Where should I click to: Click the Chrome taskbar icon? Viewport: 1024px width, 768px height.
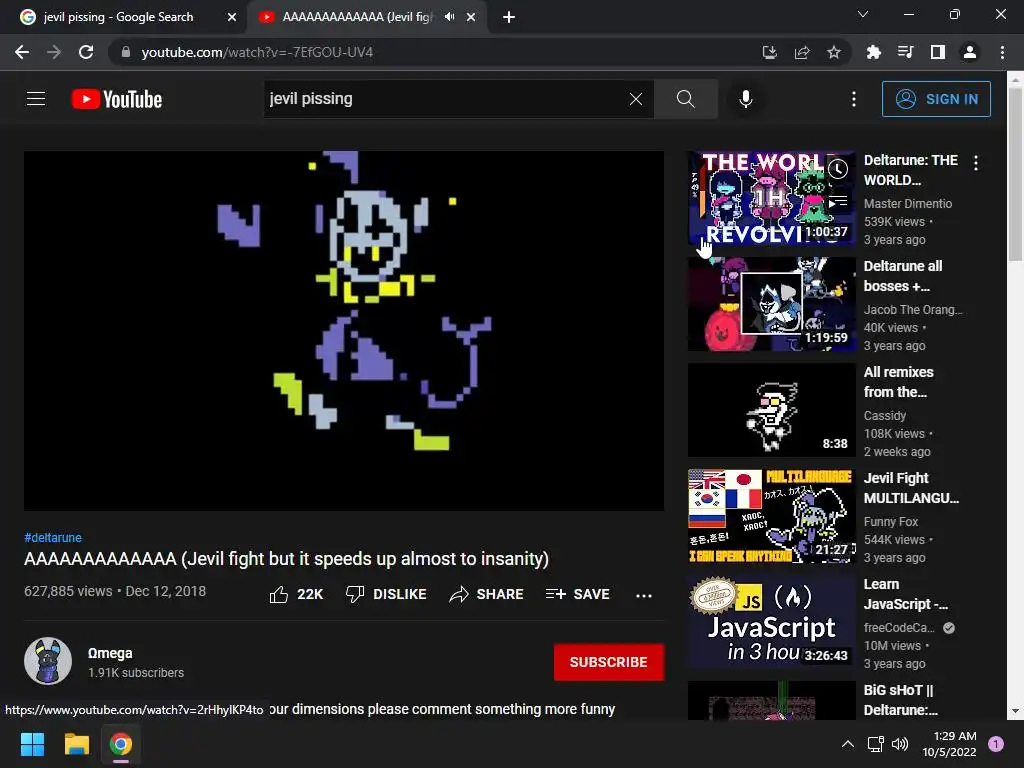(121, 744)
